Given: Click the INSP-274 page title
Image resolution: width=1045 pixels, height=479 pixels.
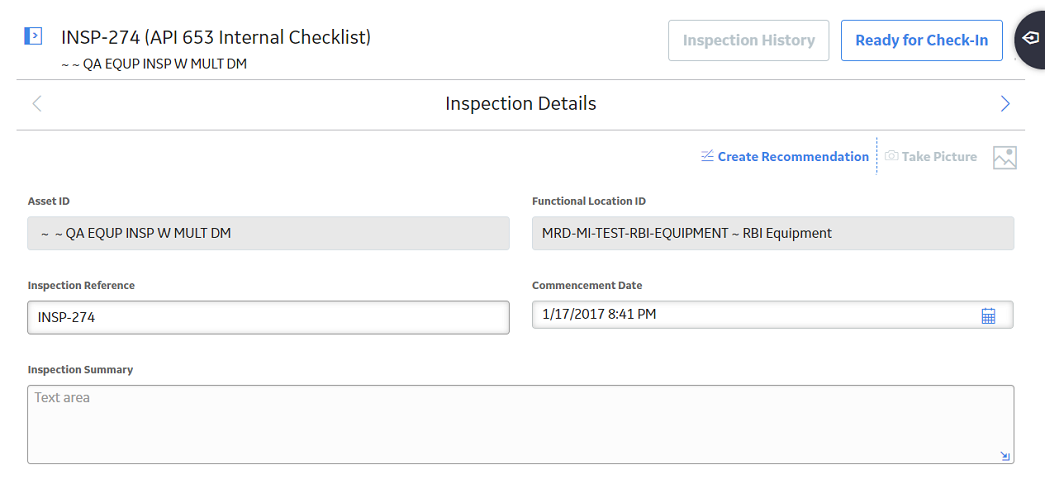Looking at the screenshot, I should [x=216, y=37].
